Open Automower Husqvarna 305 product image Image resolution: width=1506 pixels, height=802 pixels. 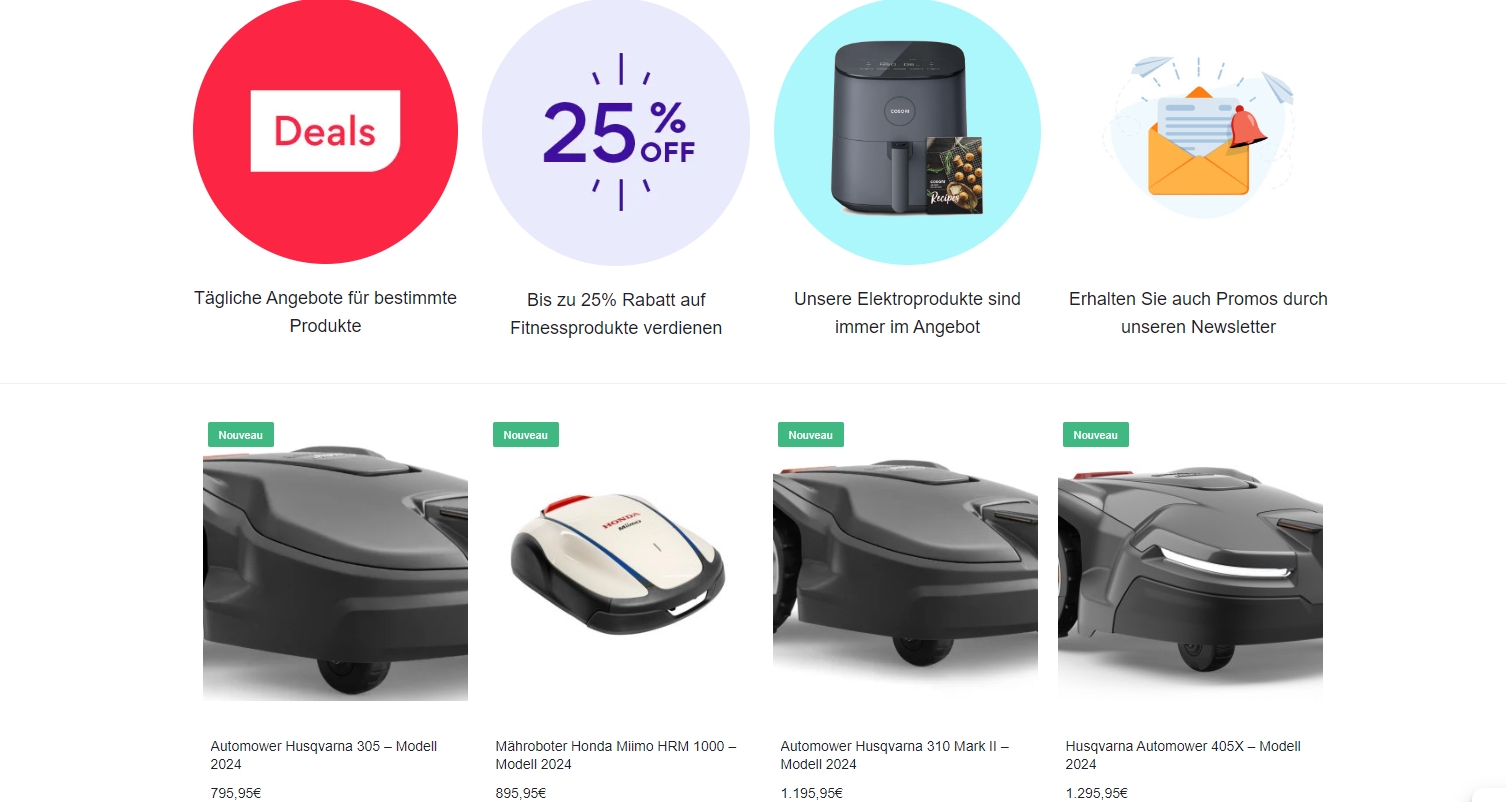point(335,568)
